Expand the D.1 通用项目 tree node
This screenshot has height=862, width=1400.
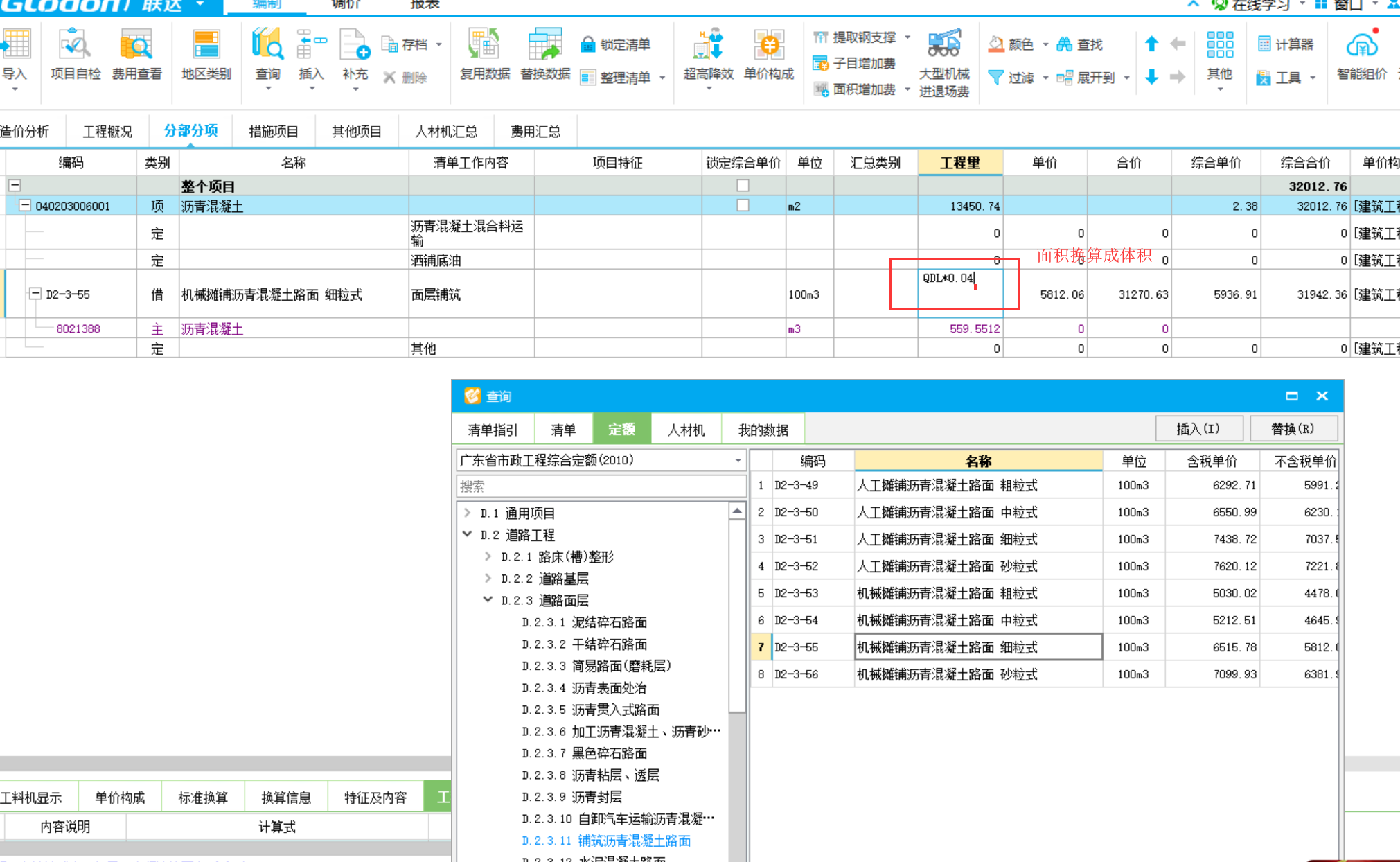467,513
